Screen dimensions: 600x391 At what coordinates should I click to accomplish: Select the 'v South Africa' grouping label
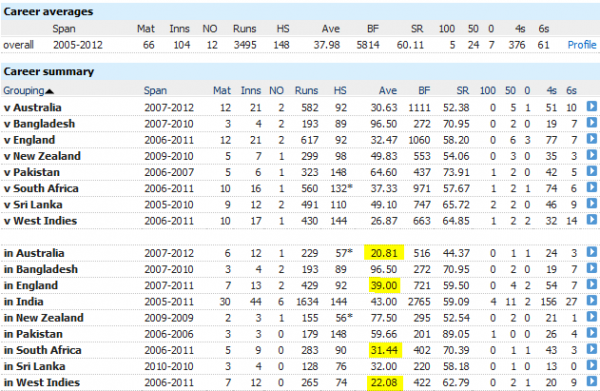point(41,188)
